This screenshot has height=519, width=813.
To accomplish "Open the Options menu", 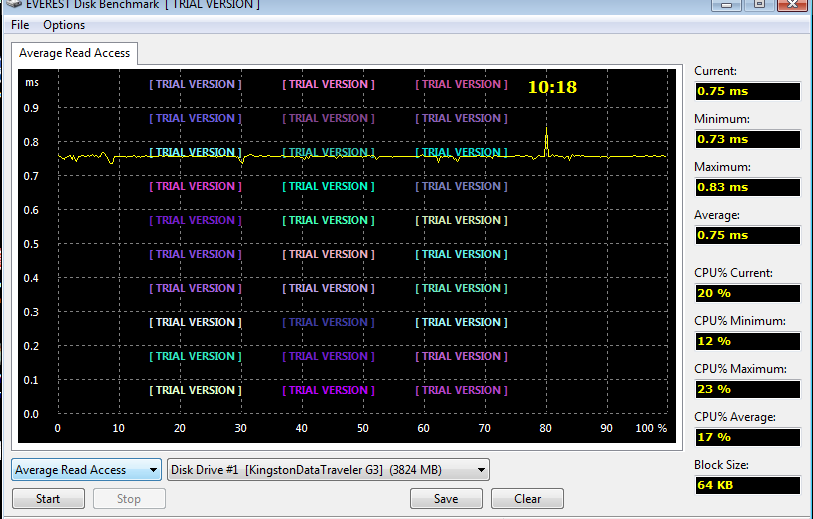I will pos(64,25).
